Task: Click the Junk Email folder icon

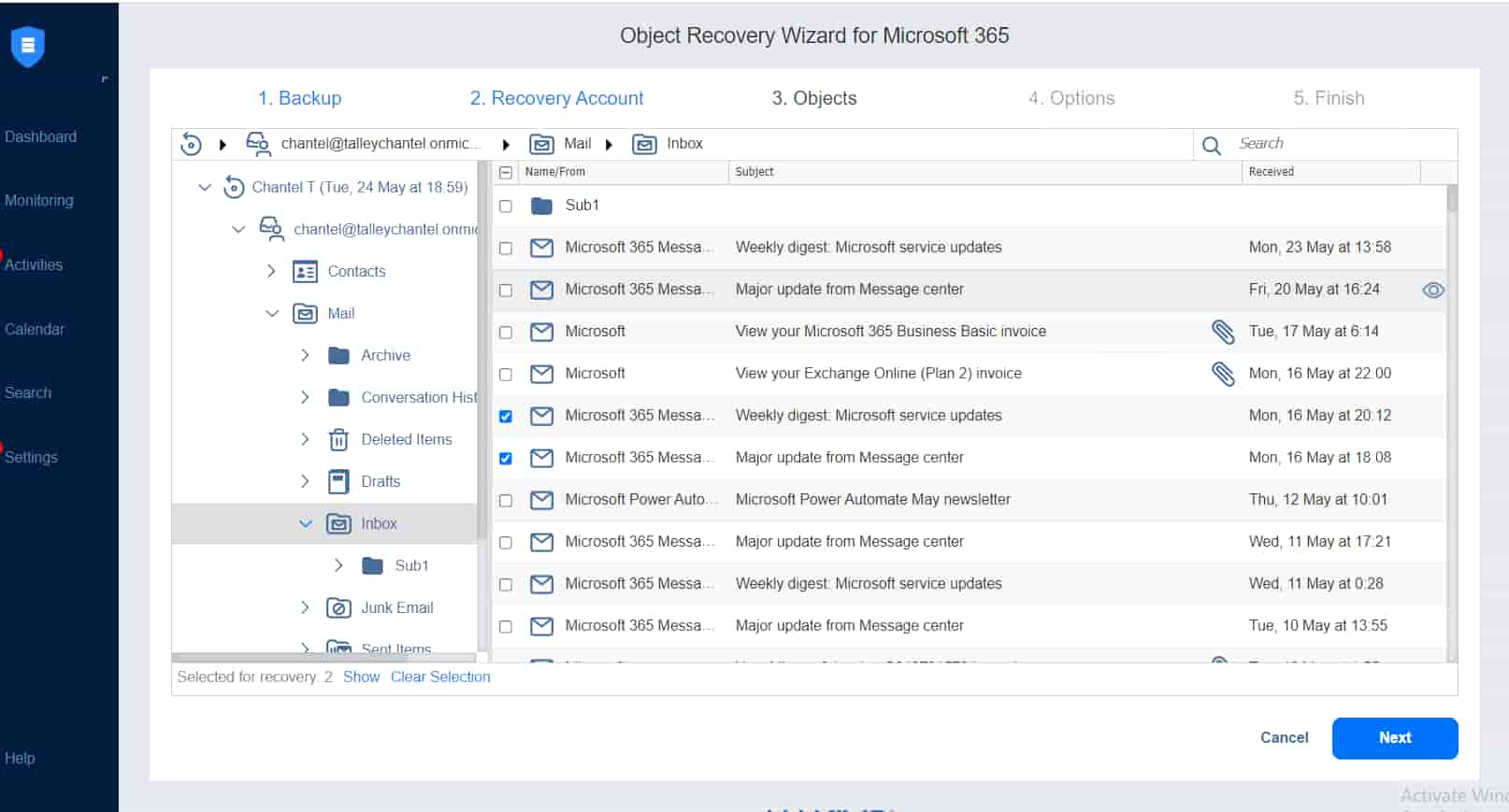Action: [338, 608]
